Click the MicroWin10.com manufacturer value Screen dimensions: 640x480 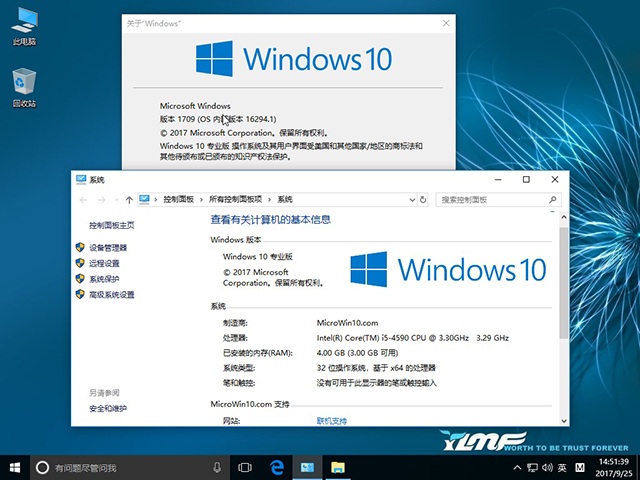(347, 323)
